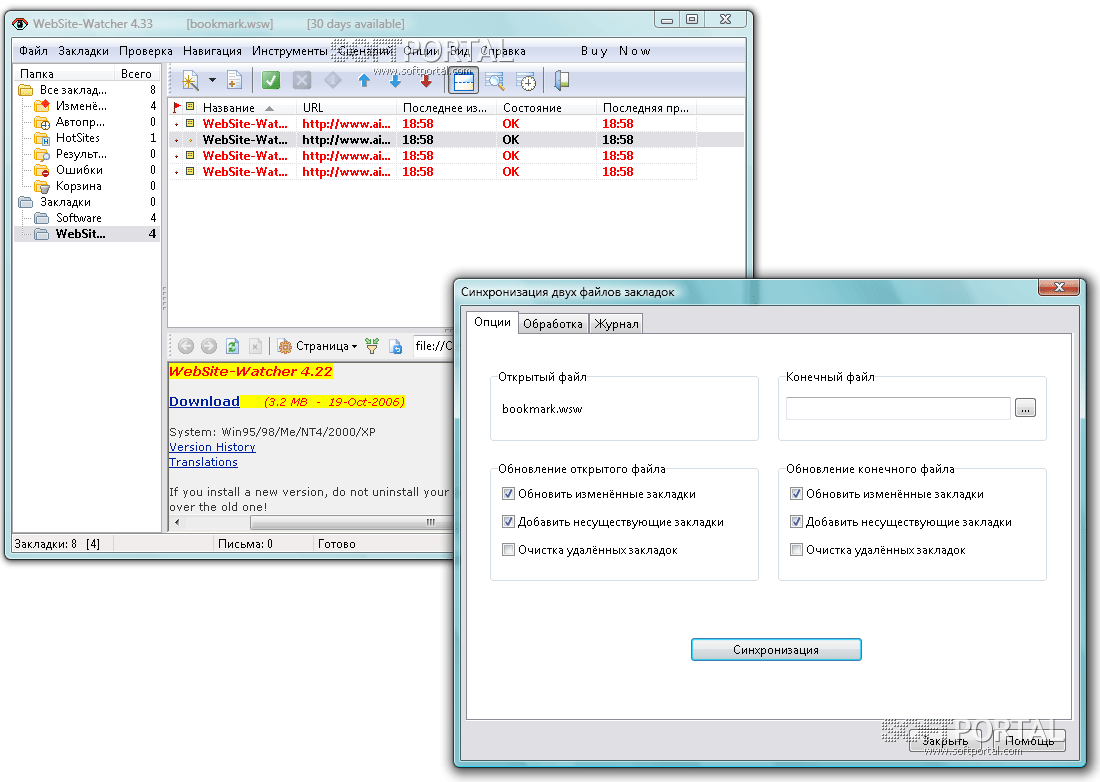Click the funnel filter icon
1100x782 pixels.
372,346
